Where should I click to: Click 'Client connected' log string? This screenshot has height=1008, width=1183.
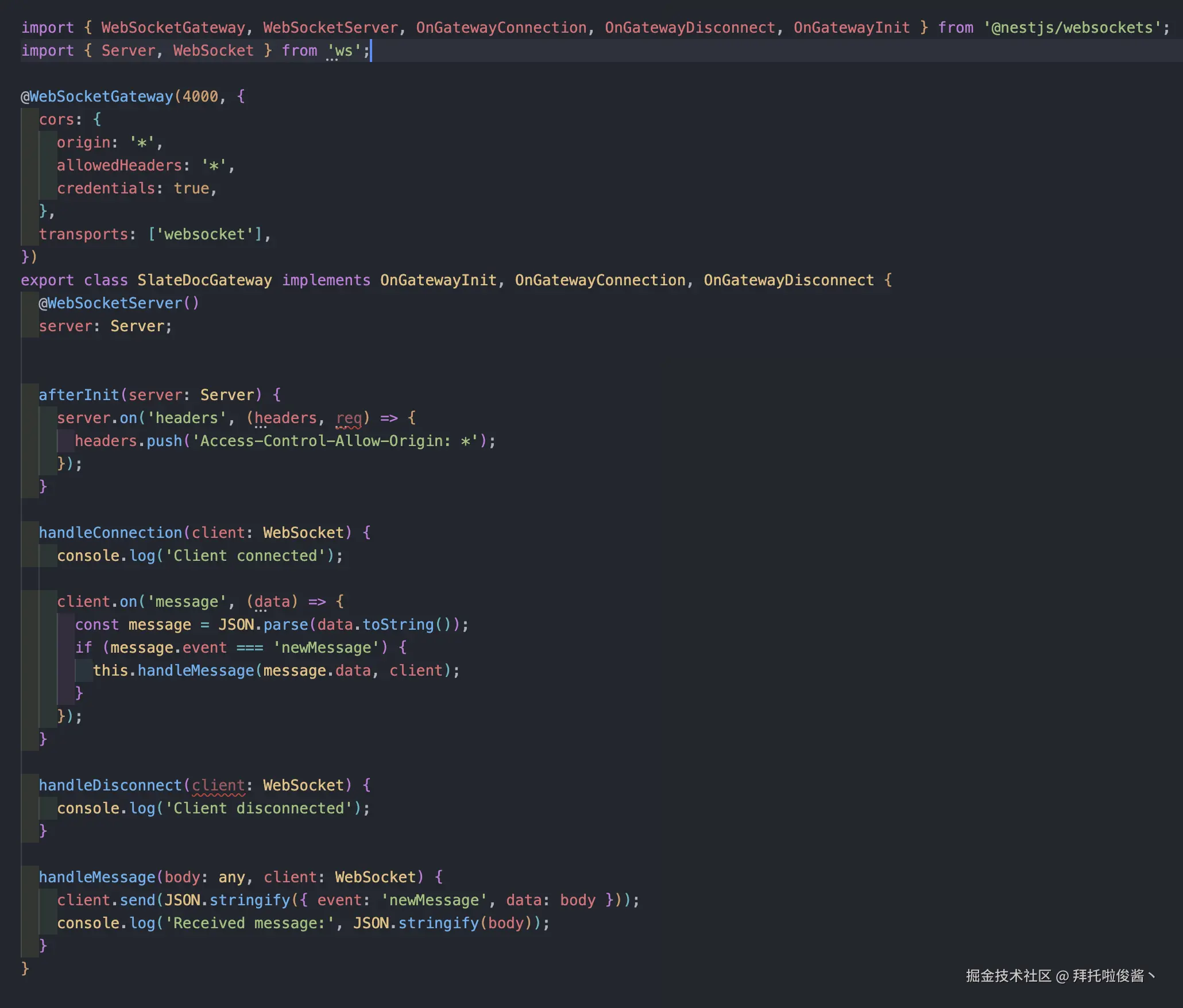tap(245, 556)
